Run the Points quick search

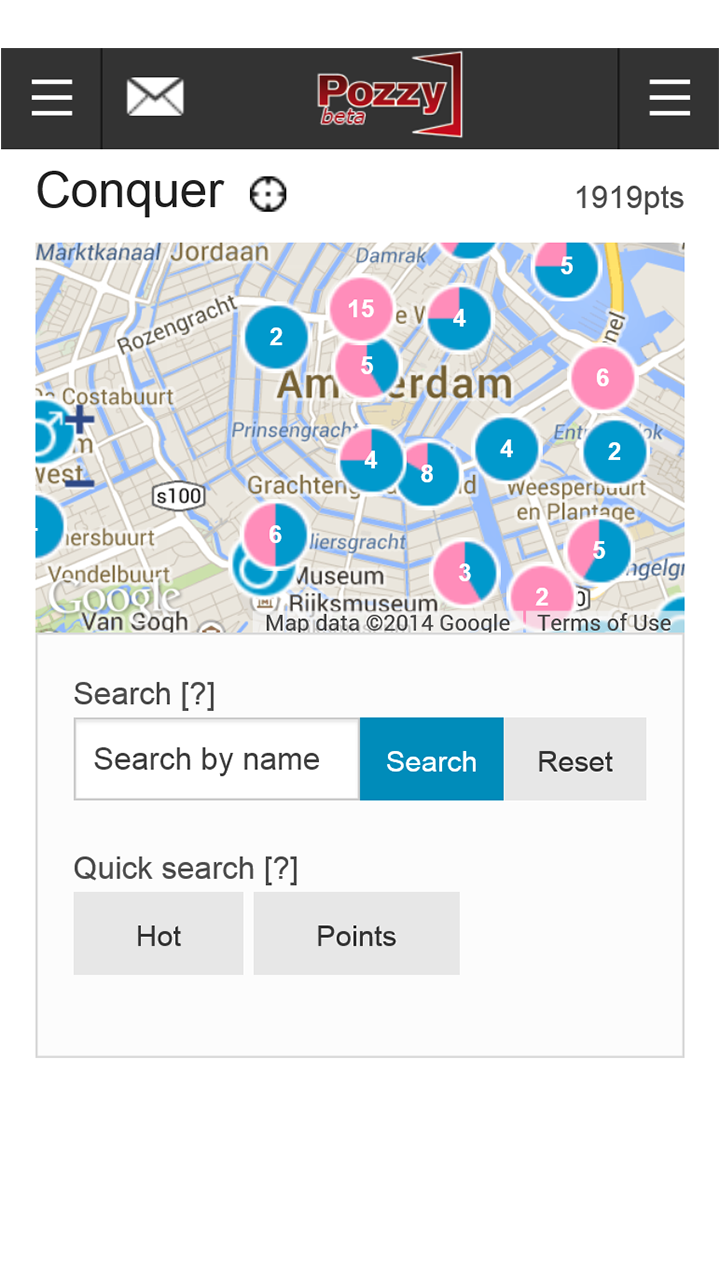(x=356, y=934)
